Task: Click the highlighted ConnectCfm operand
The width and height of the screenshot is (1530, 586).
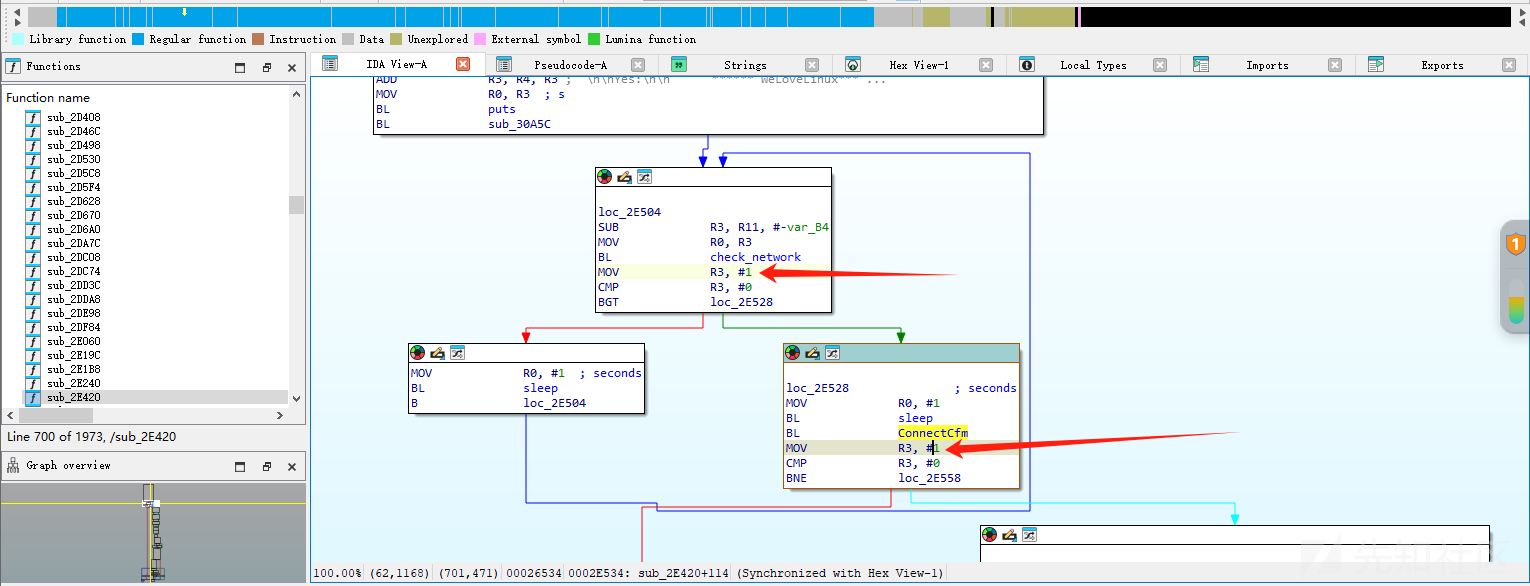Action: click(933, 433)
